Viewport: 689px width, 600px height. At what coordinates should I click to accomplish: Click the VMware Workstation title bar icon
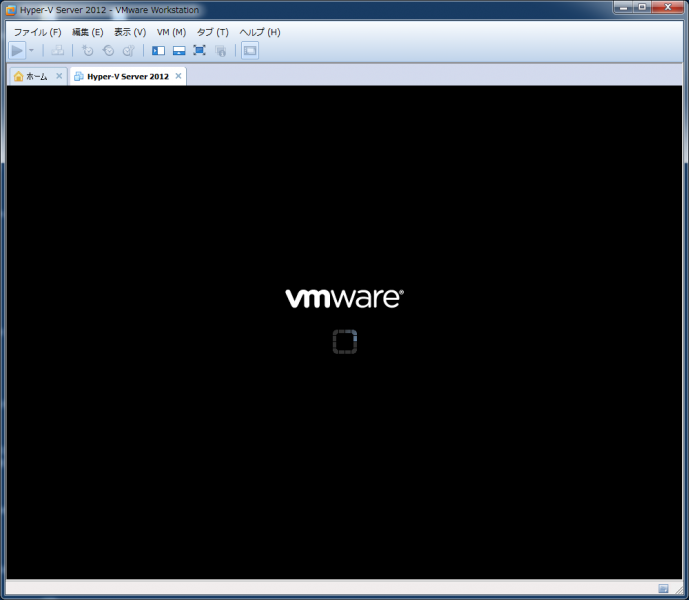(11, 10)
